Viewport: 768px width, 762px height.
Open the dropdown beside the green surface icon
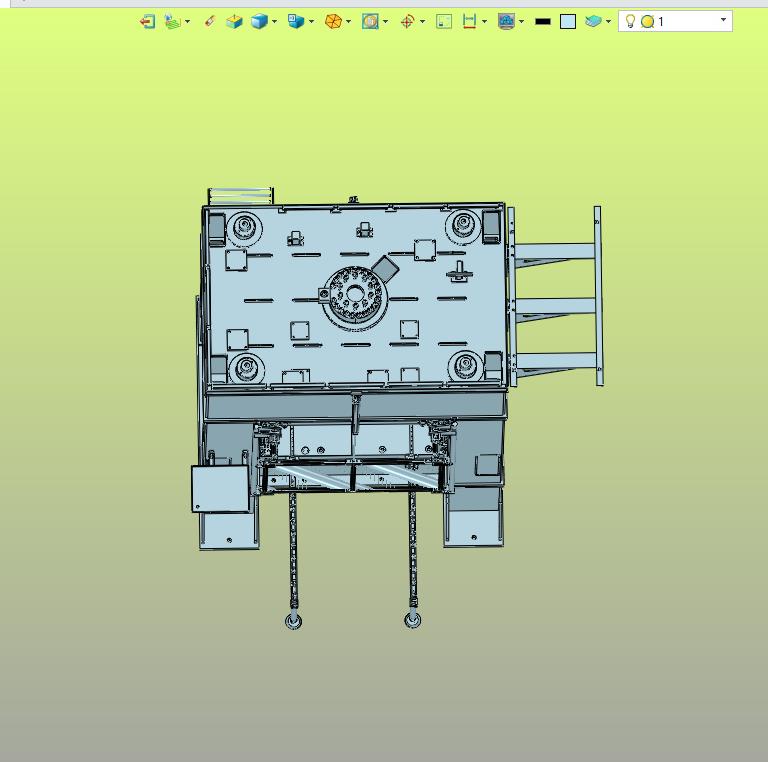(x=608, y=22)
